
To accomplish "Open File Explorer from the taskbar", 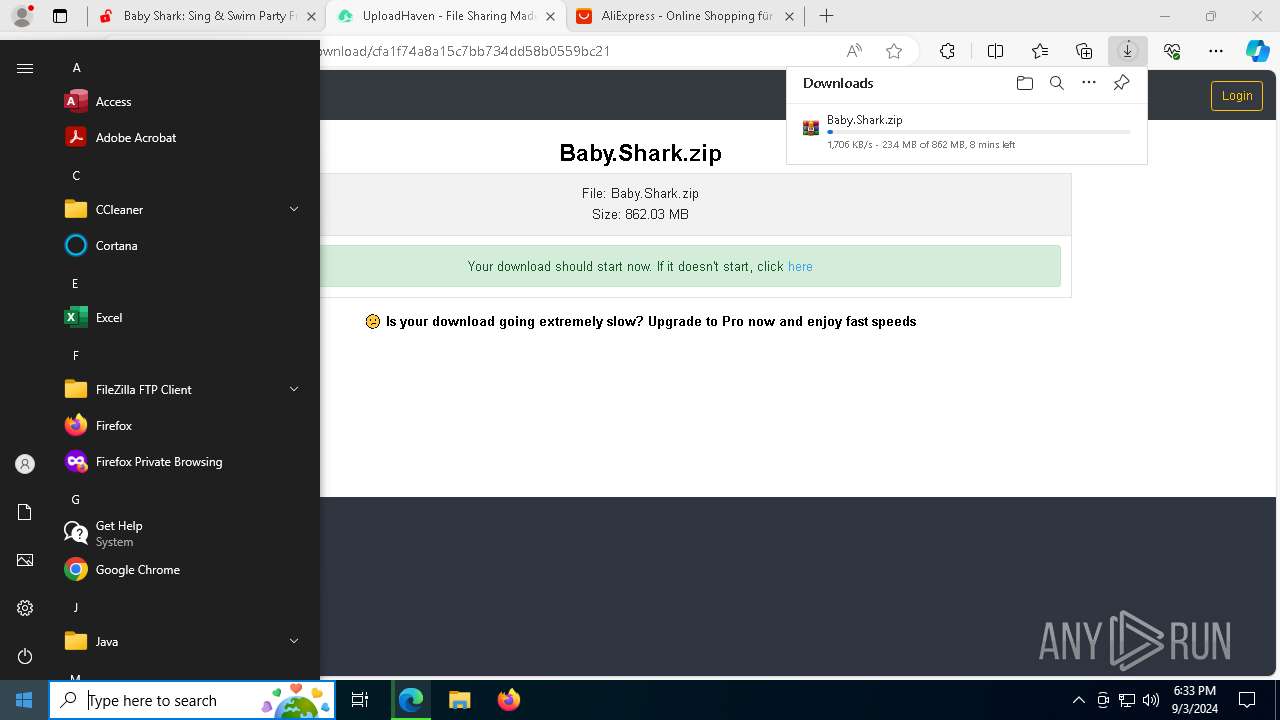I will pyautogui.click(x=459, y=700).
